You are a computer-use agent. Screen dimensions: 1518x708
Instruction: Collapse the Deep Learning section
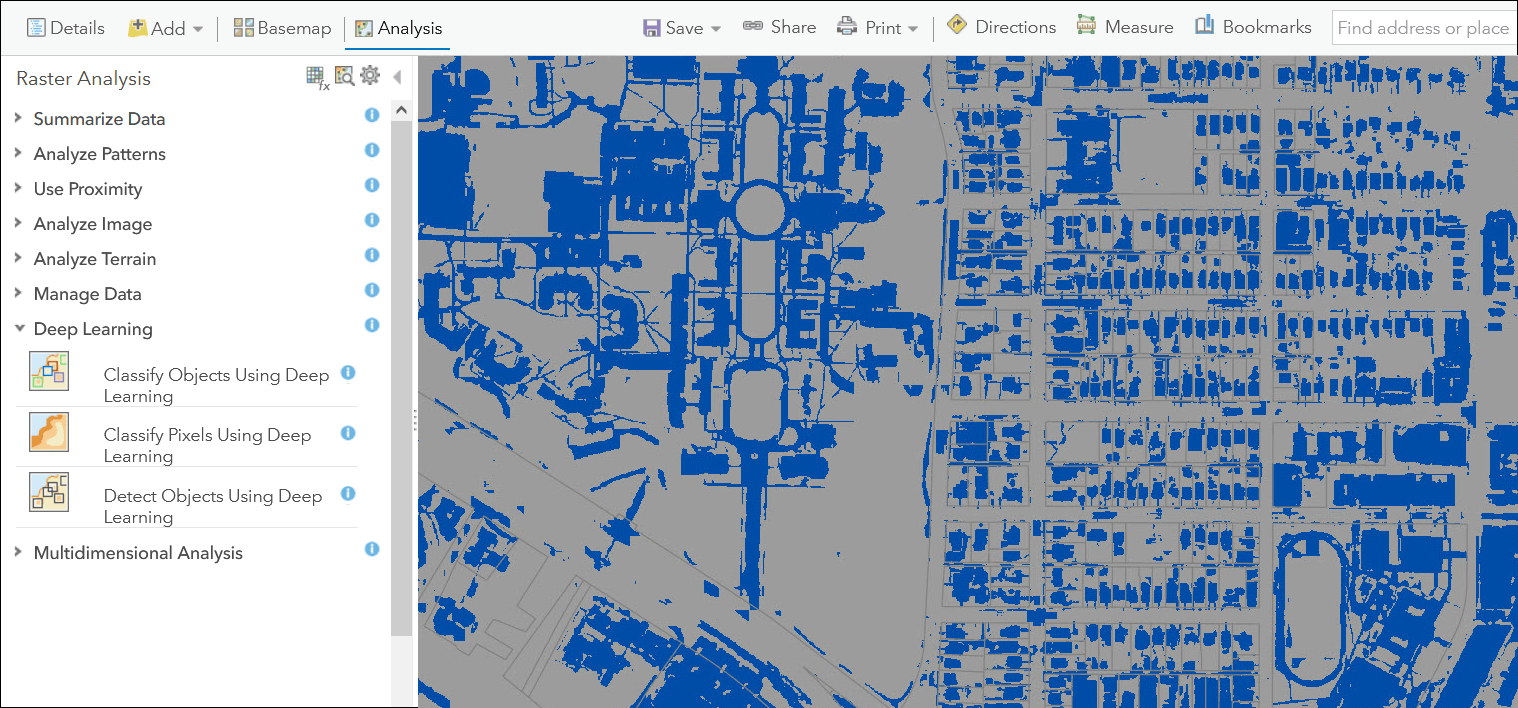tap(18, 328)
